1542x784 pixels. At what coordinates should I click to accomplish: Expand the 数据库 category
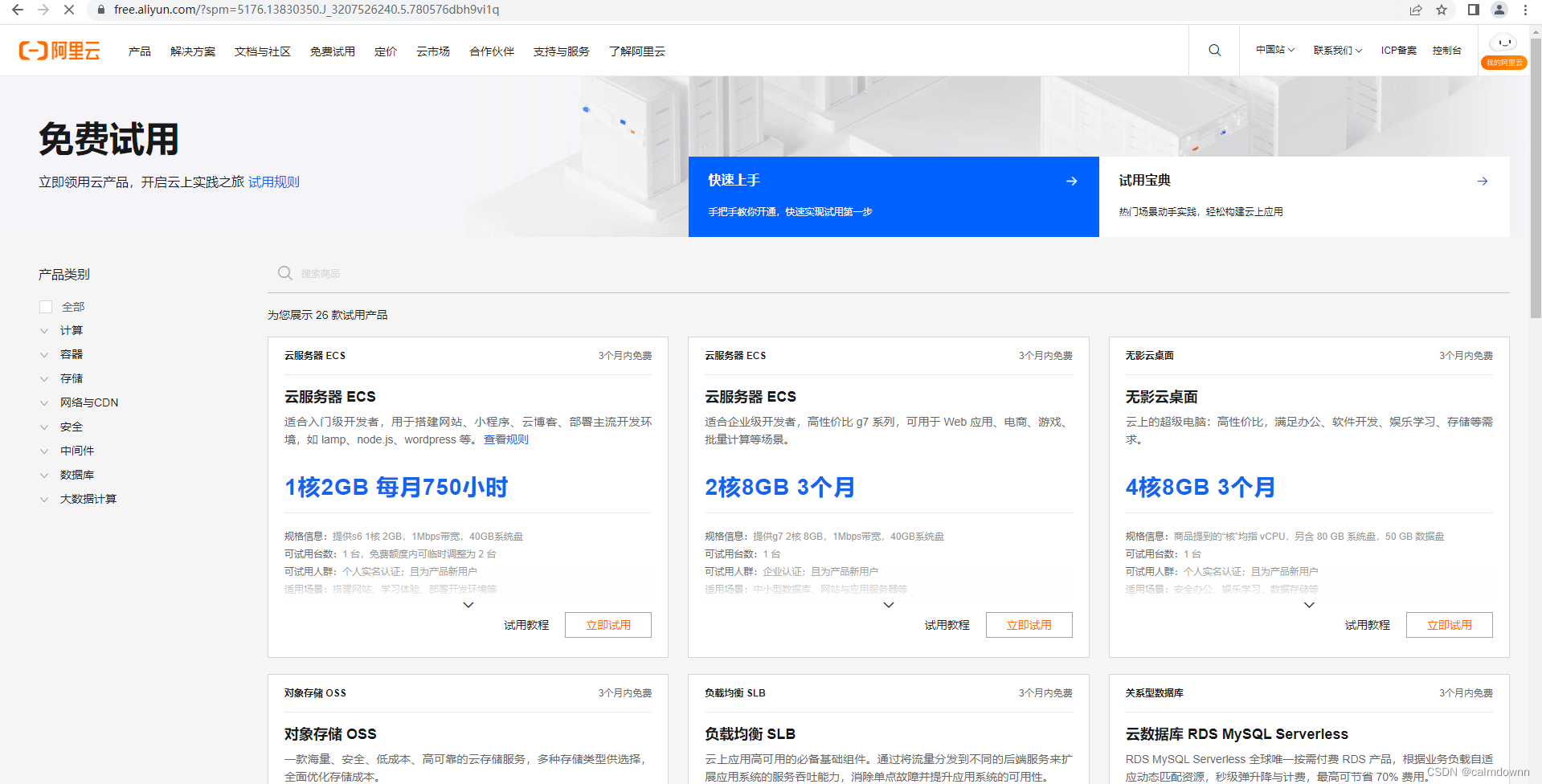[44, 476]
